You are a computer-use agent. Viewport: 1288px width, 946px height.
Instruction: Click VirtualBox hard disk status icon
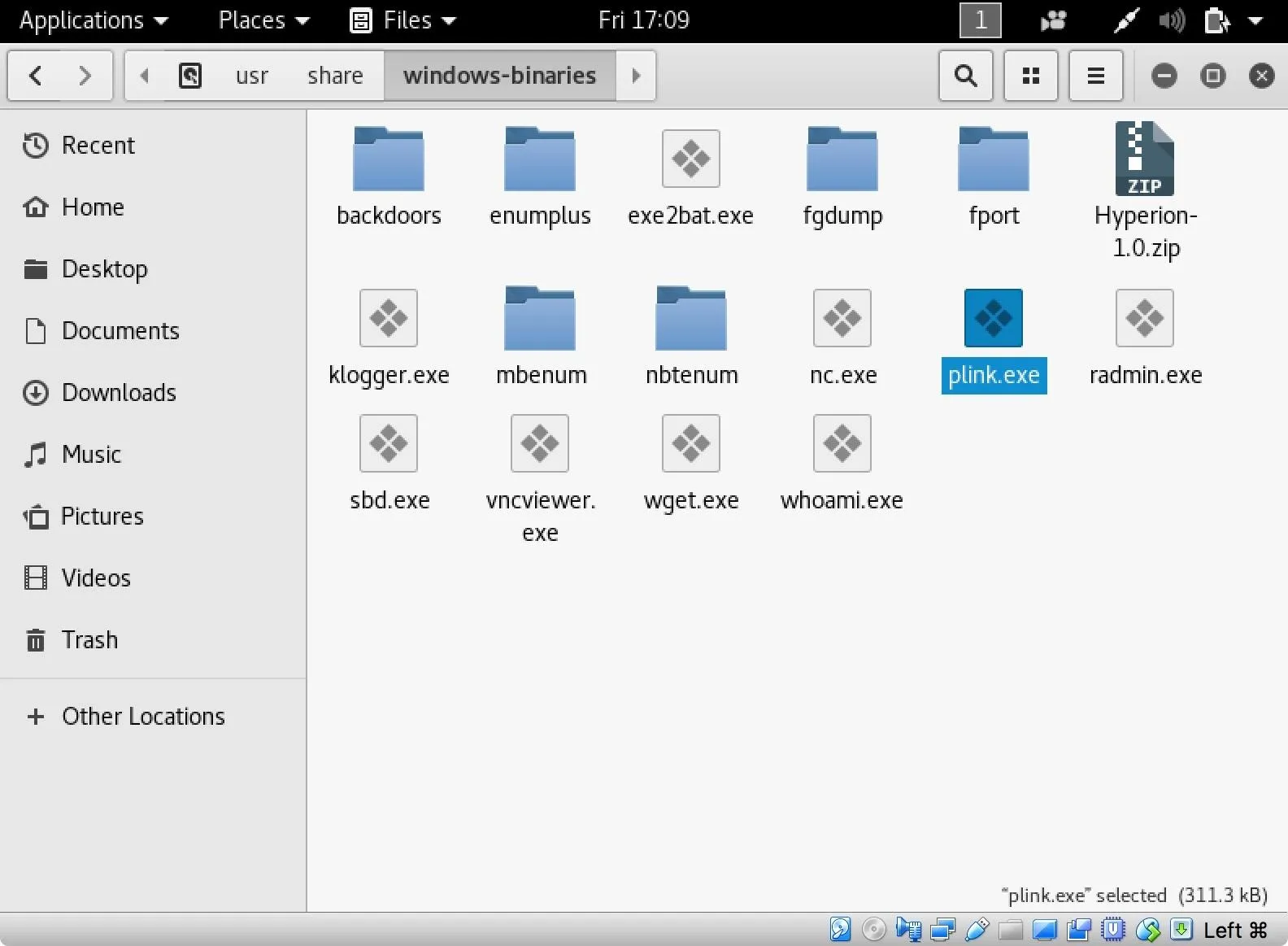tap(840, 929)
